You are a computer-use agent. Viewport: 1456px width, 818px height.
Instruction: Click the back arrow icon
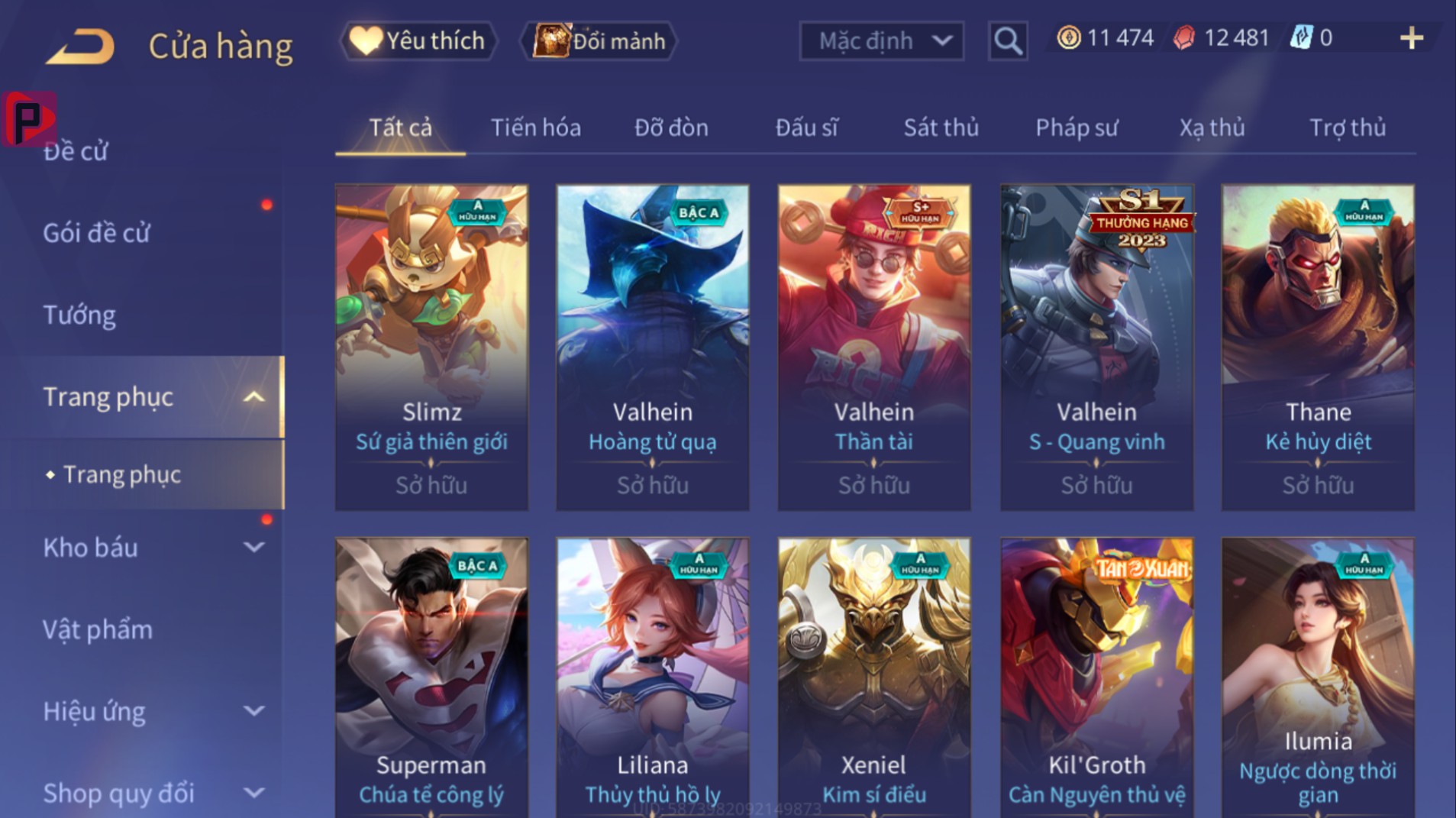80,46
